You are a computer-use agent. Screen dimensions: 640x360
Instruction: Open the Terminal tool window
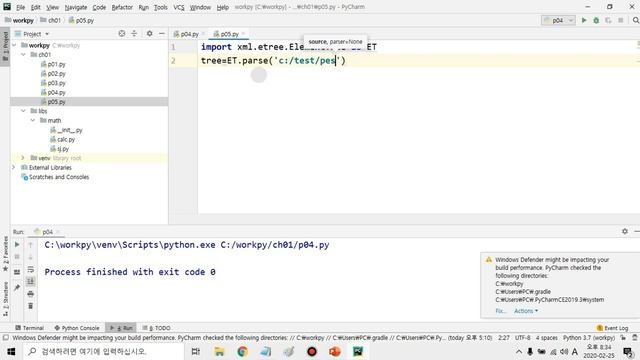click(29, 328)
